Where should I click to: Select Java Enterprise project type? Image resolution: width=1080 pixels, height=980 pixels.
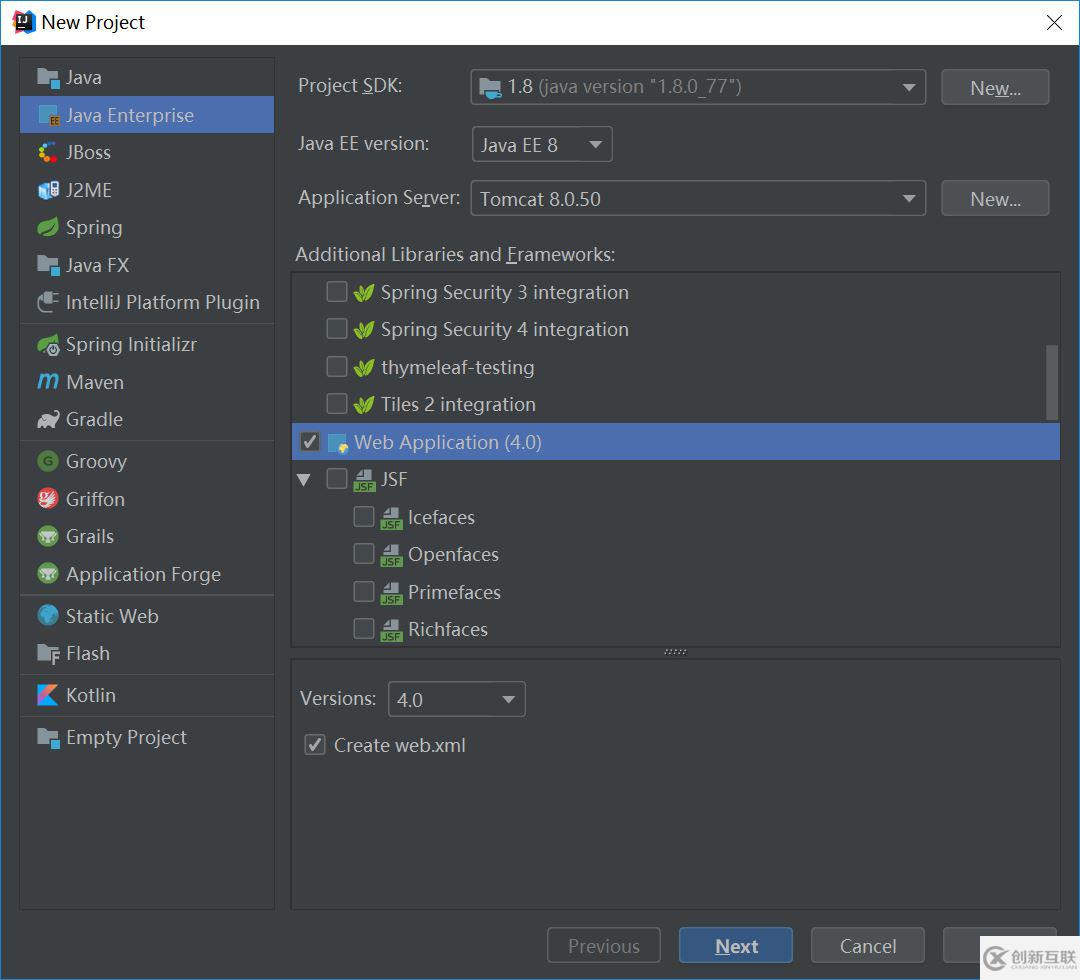point(147,115)
